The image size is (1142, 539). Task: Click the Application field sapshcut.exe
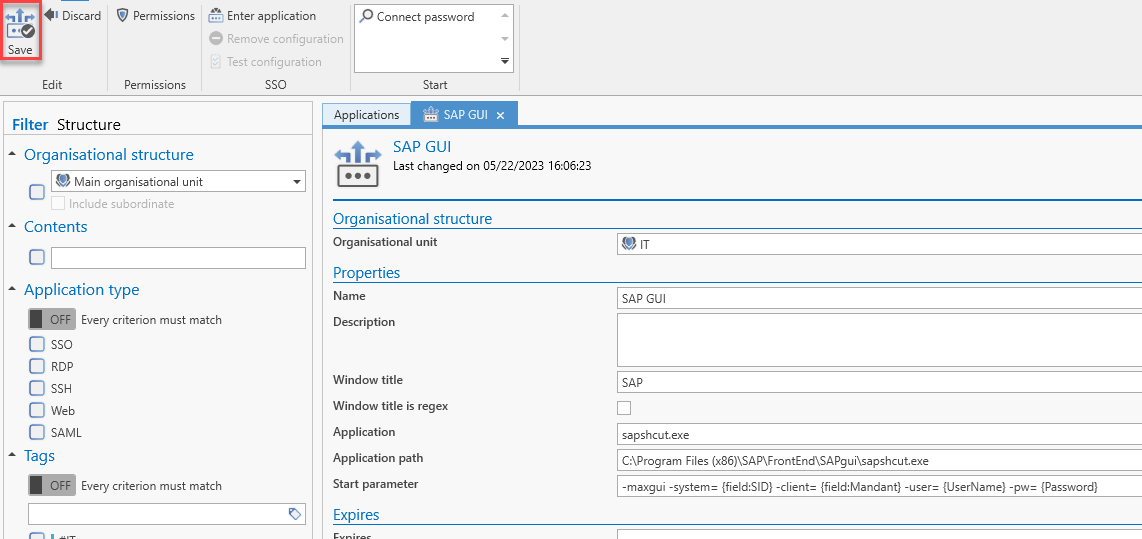click(879, 435)
